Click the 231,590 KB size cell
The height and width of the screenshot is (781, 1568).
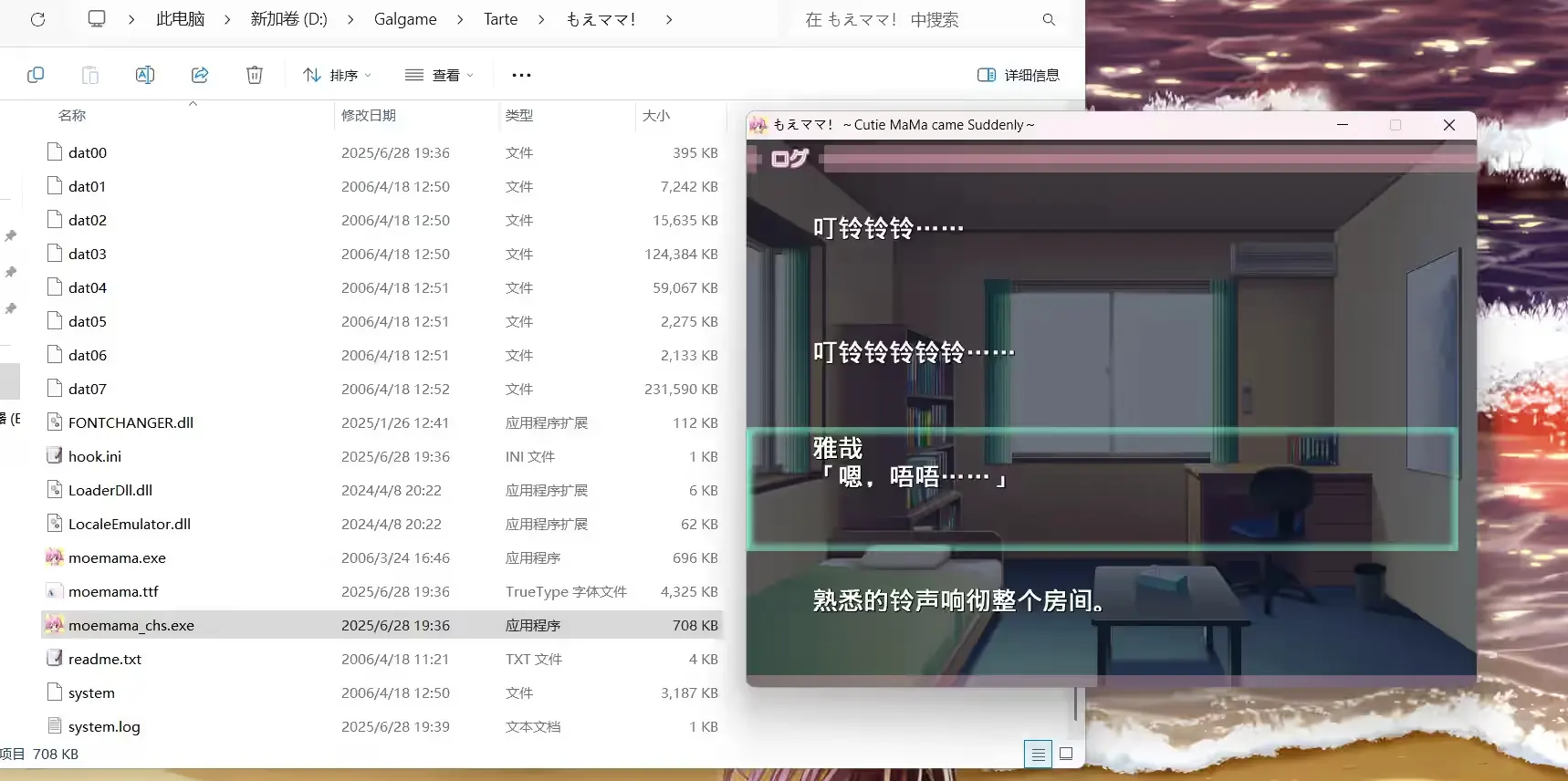[681, 389]
